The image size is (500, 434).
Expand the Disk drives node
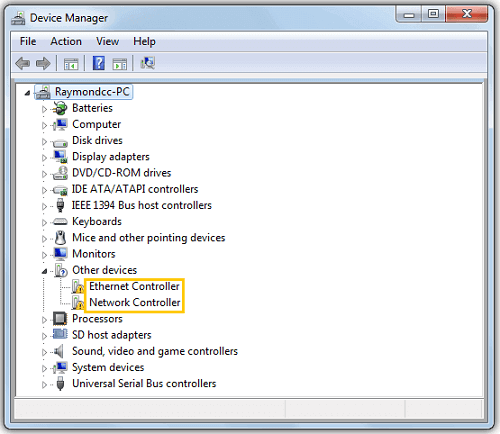pyautogui.click(x=44, y=141)
